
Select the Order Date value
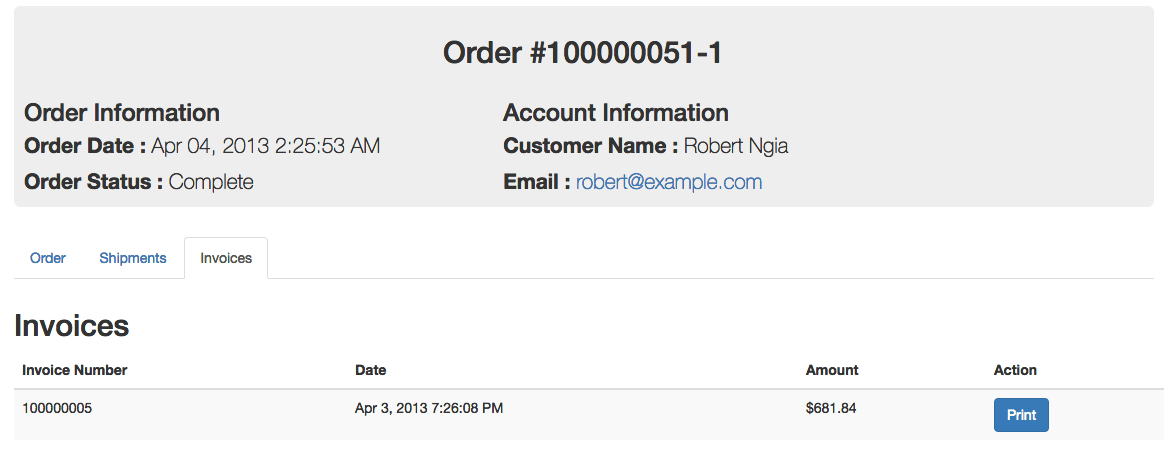(265, 146)
